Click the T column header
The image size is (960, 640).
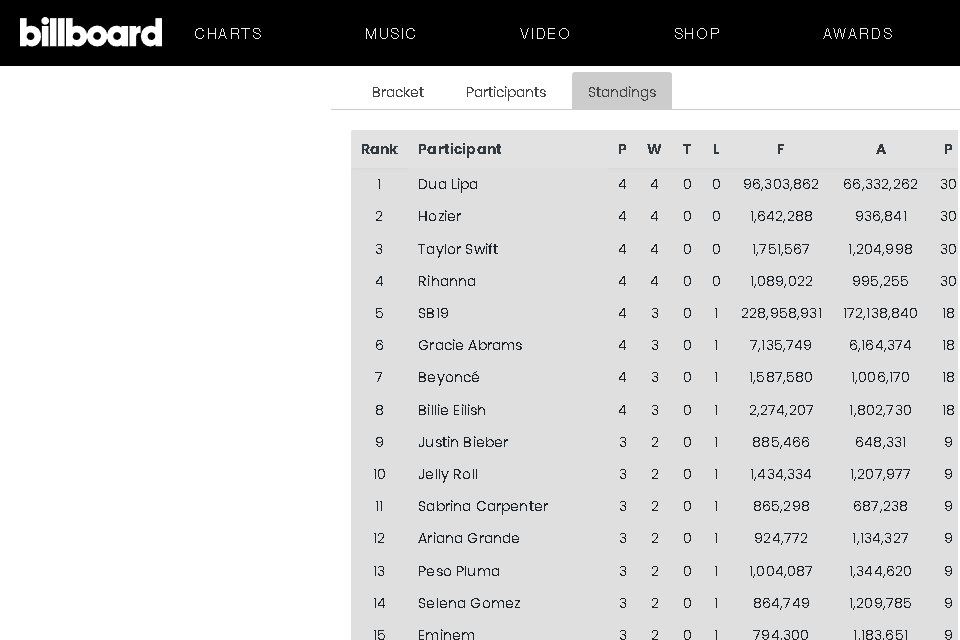tap(687, 149)
